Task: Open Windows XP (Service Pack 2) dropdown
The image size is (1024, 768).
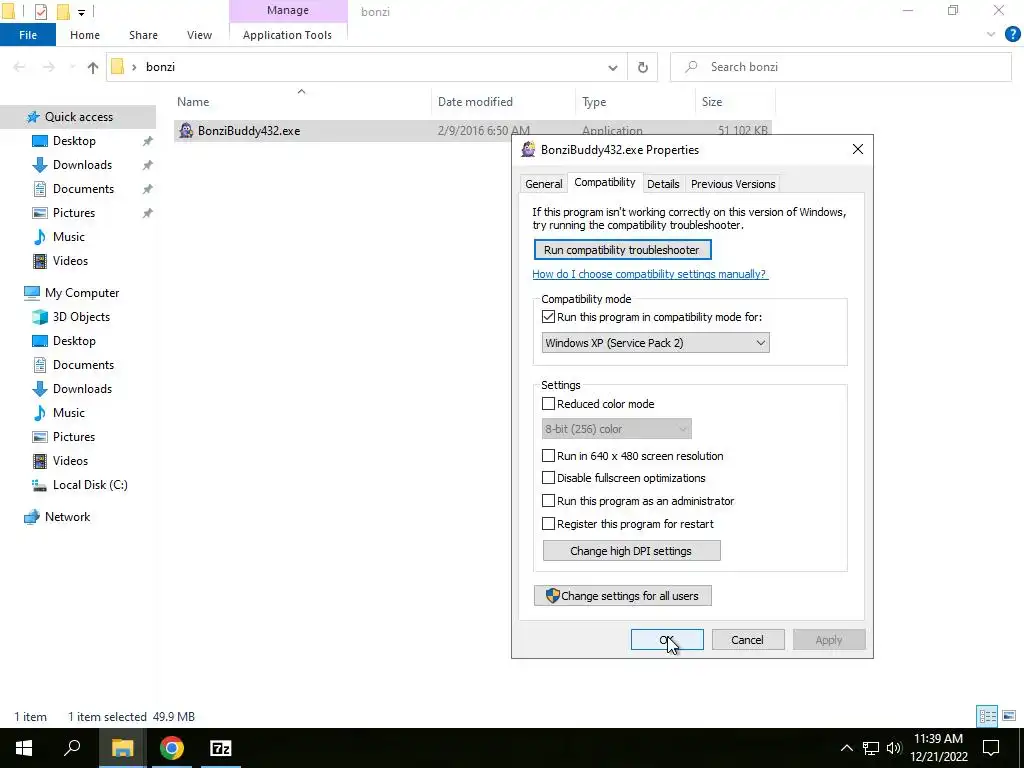Action: click(x=656, y=343)
